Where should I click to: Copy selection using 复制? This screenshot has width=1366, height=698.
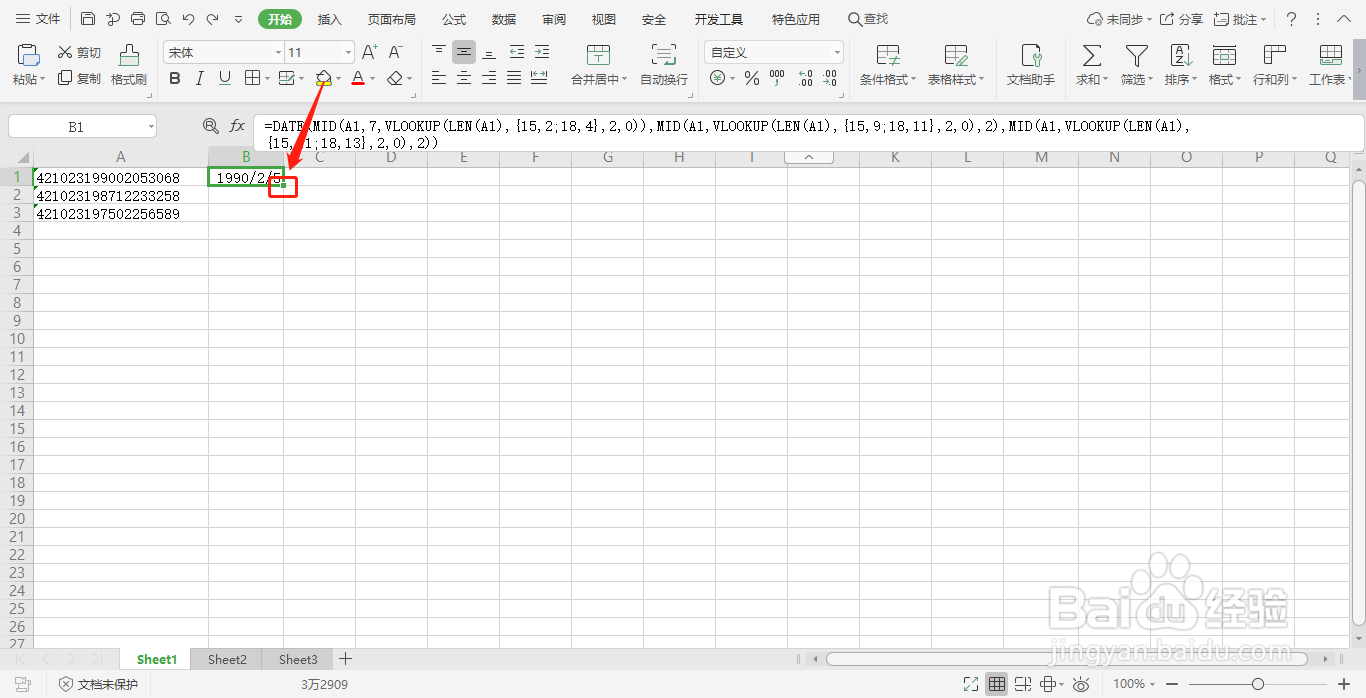(79, 78)
